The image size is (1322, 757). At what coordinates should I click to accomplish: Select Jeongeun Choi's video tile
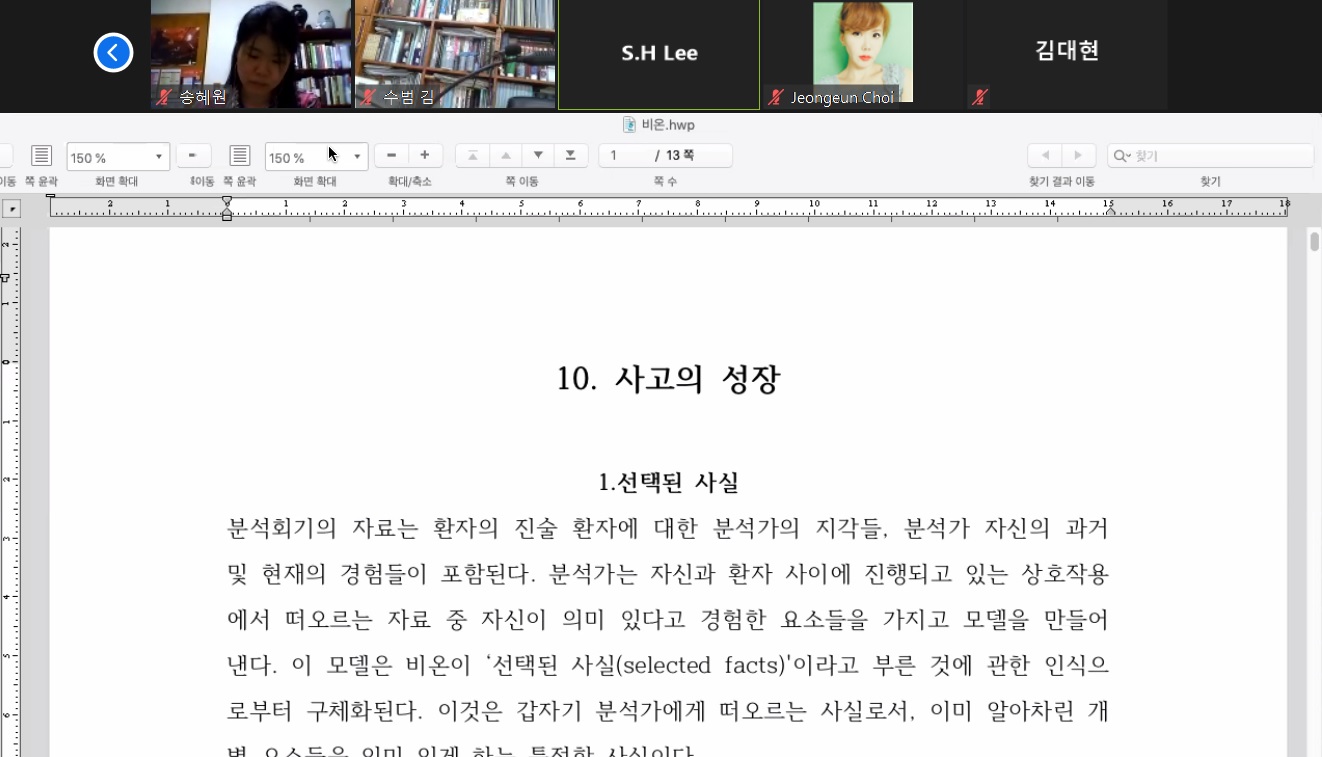tap(862, 54)
